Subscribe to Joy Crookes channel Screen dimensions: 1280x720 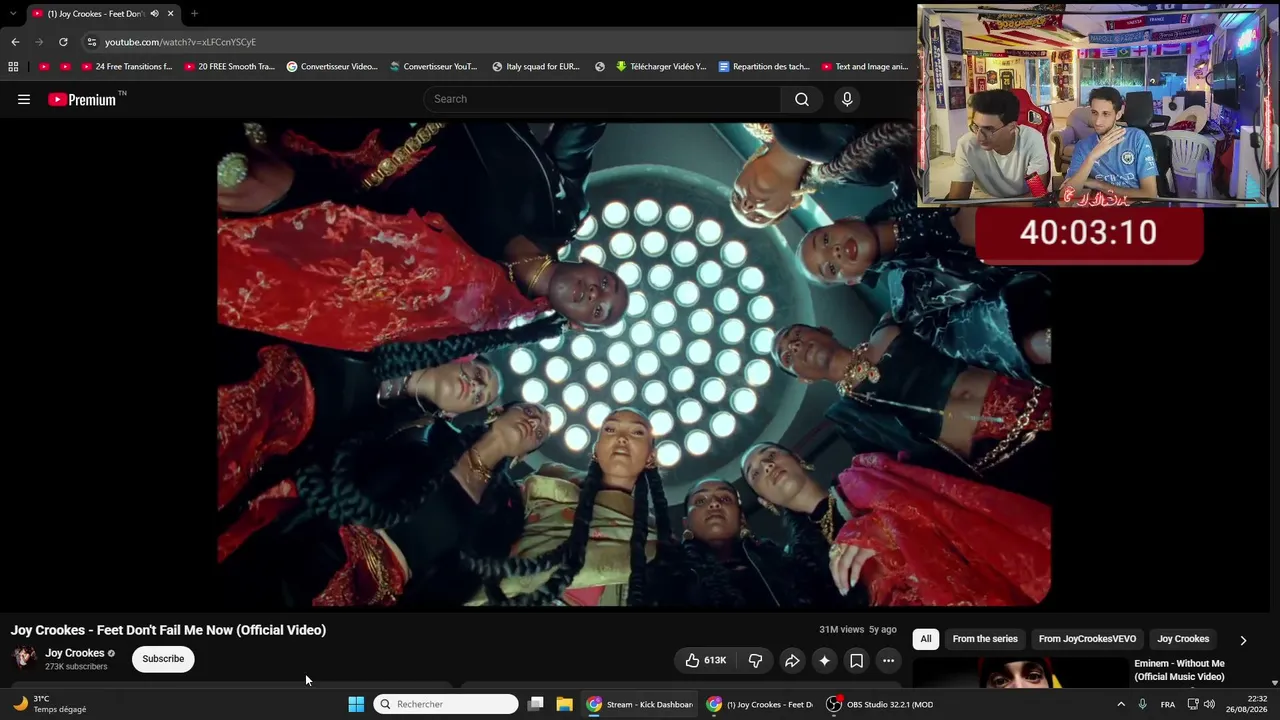point(163,659)
